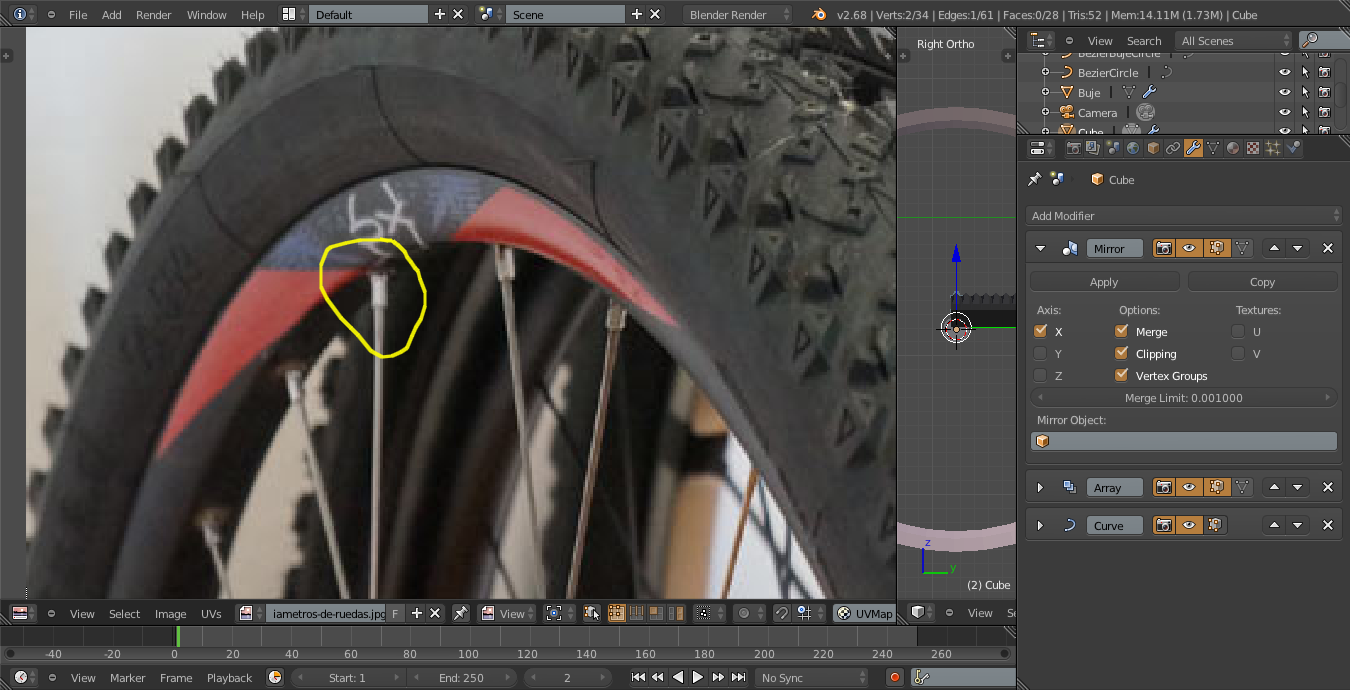The width and height of the screenshot is (1350, 690).
Task: Copy the Mirror modifier
Action: pyautogui.click(x=1262, y=282)
